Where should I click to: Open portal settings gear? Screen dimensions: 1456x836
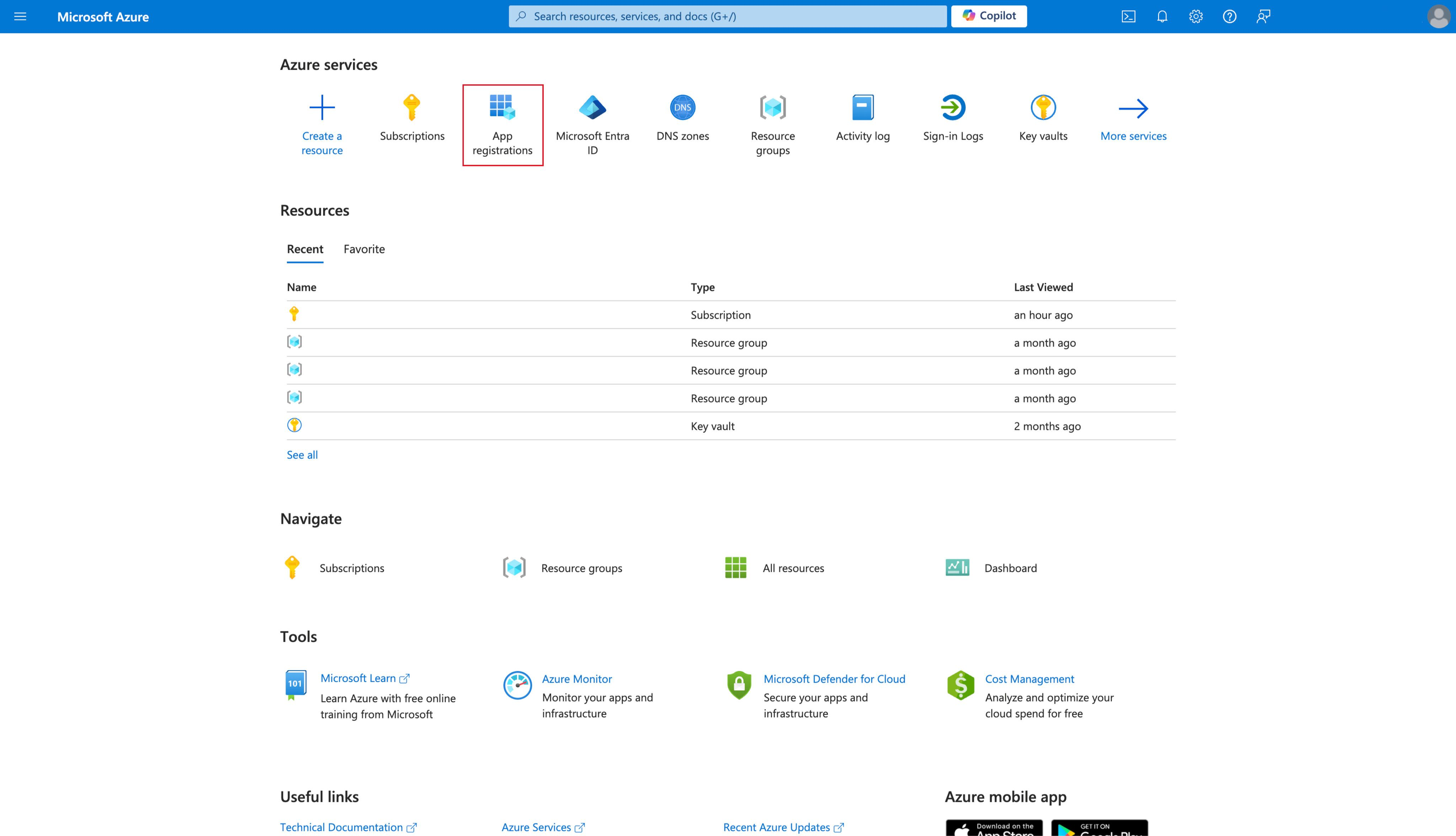point(1196,17)
